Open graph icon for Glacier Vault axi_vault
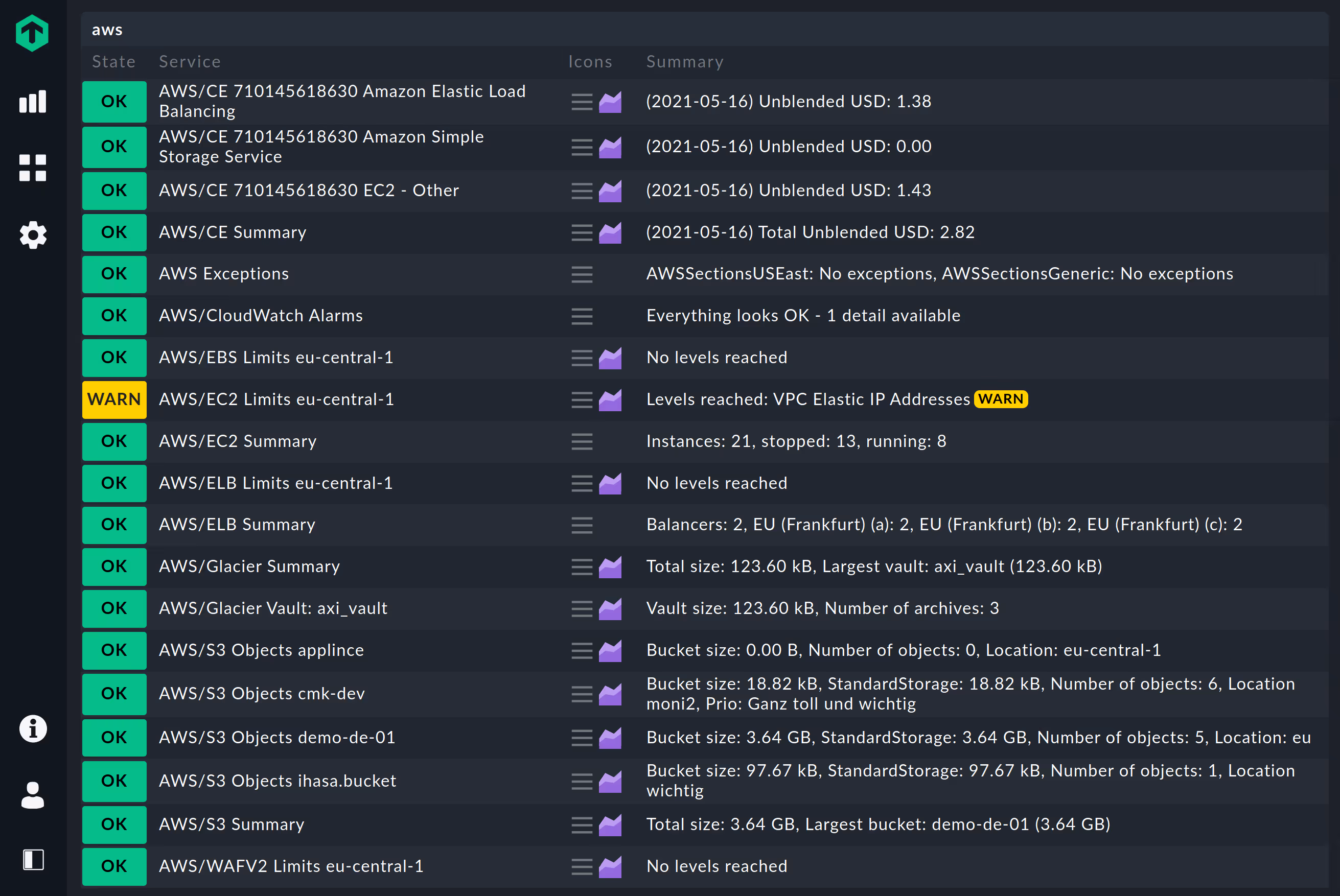 point(610,609)
